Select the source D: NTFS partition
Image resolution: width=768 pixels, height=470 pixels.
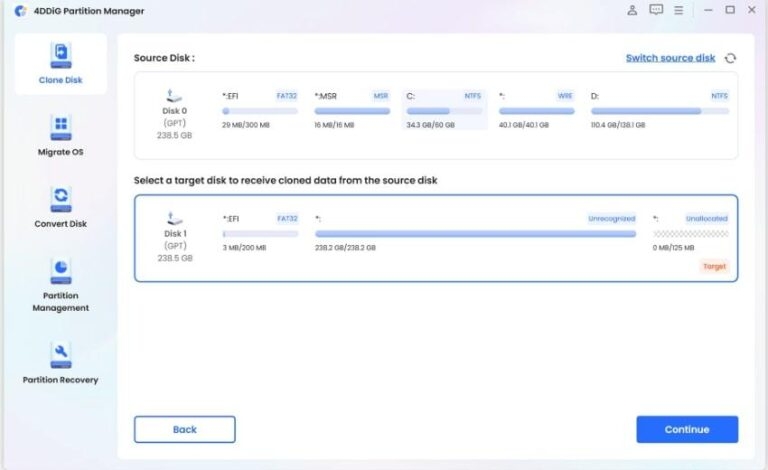click(659, 109)
